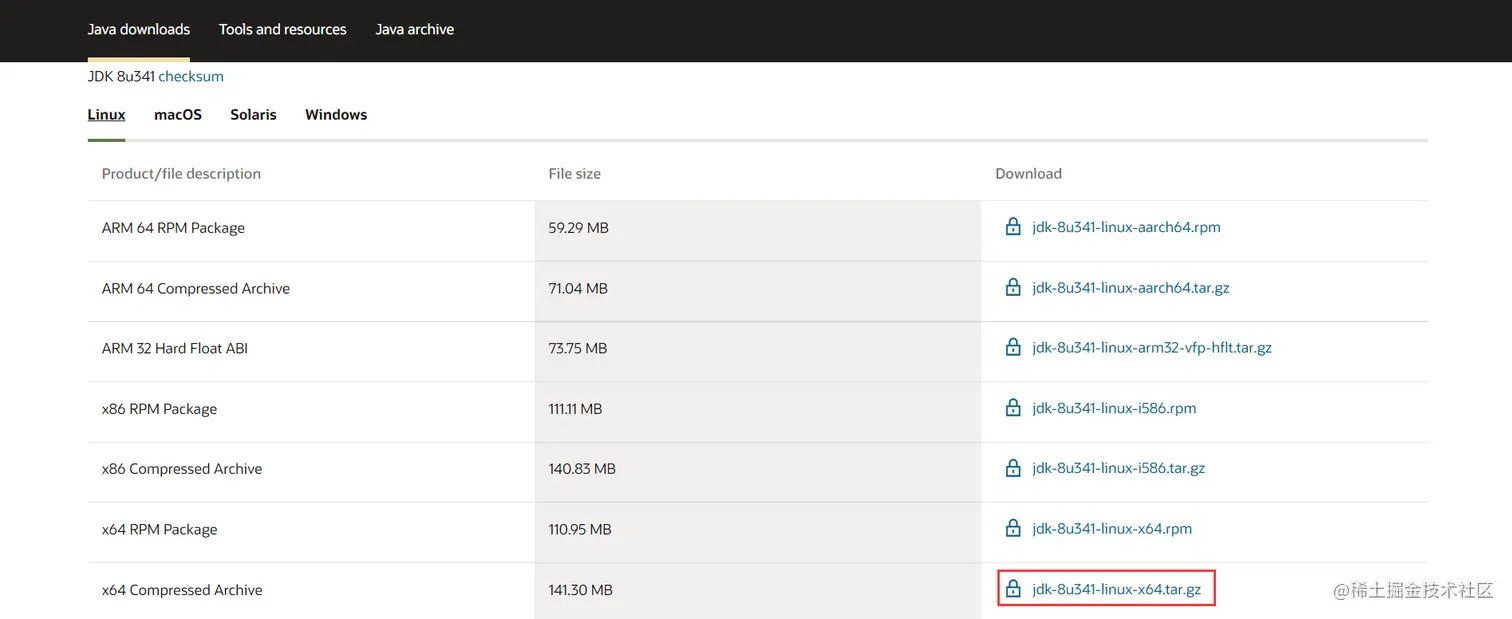1512x619 pixels.
Task: Click the Download column header
Action: (1028, 173)
